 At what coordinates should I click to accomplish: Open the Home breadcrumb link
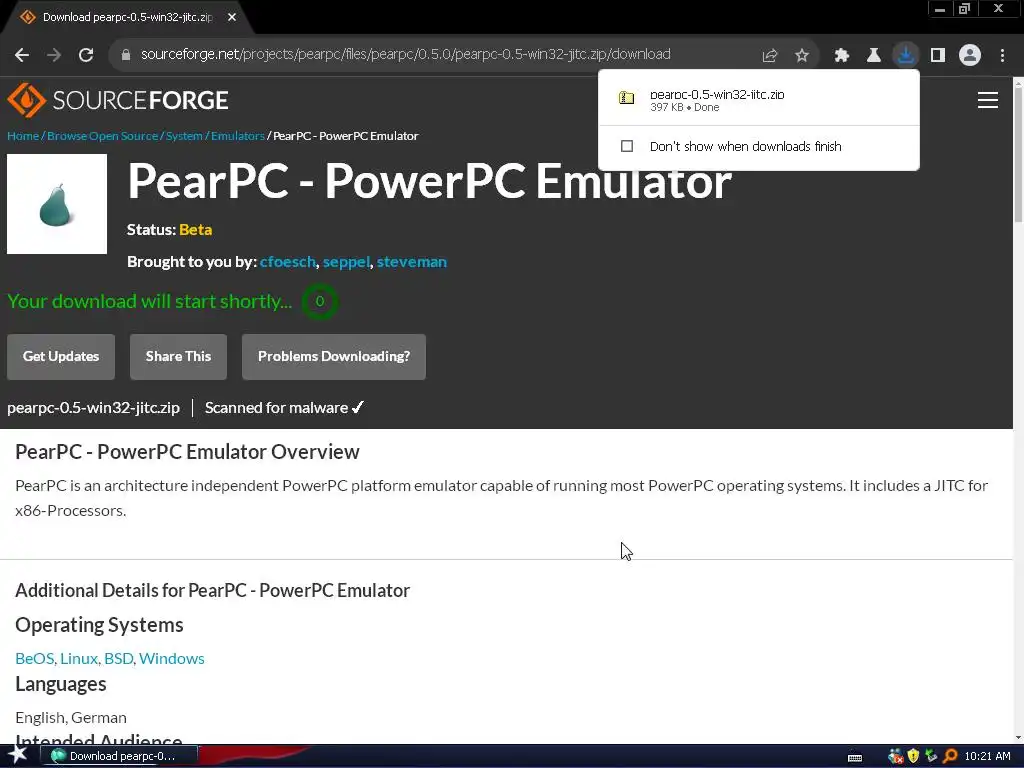[x=23, y=136]
